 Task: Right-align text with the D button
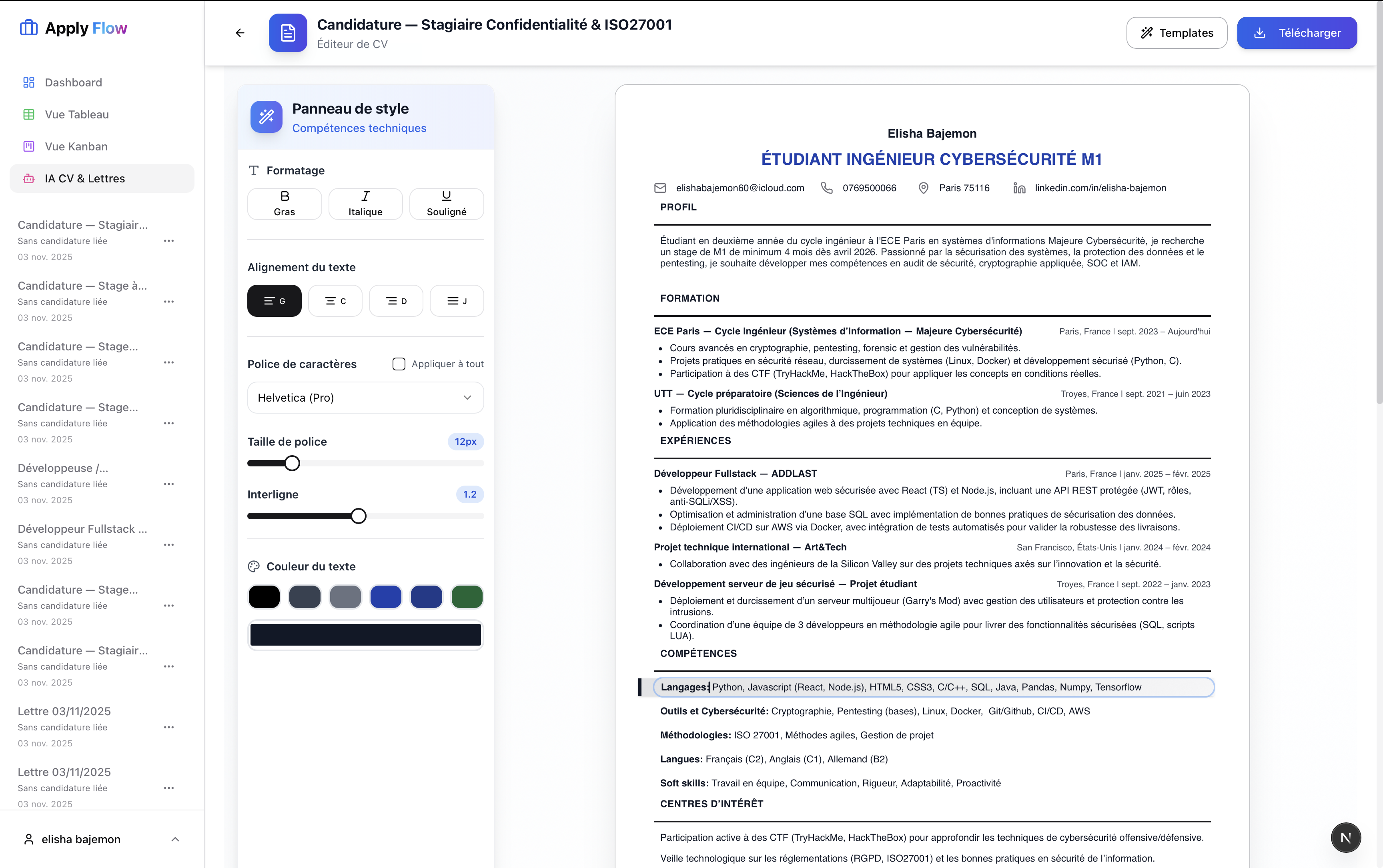pos(396,301)
